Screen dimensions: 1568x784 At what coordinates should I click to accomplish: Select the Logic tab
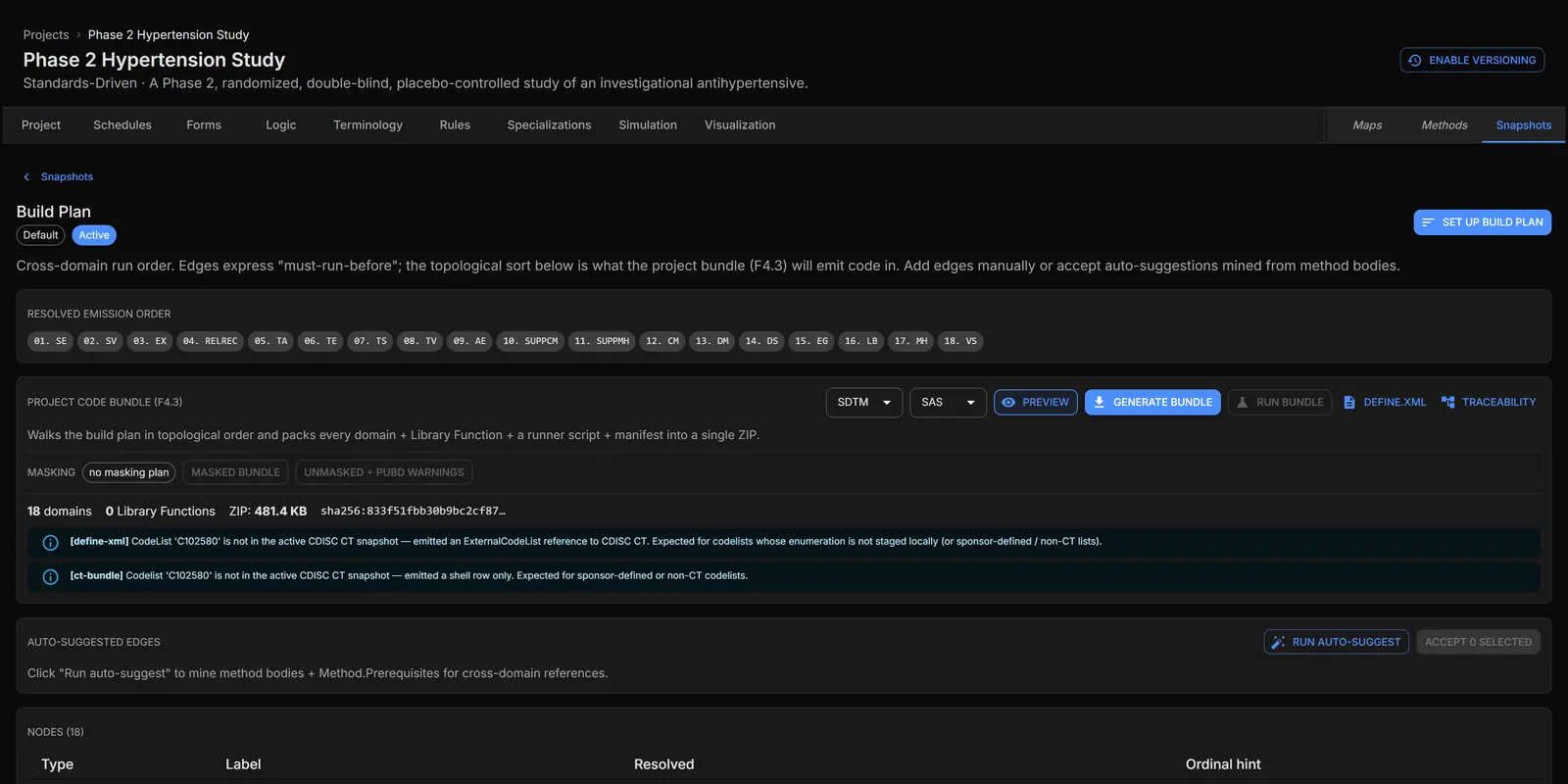click(281, 125)
